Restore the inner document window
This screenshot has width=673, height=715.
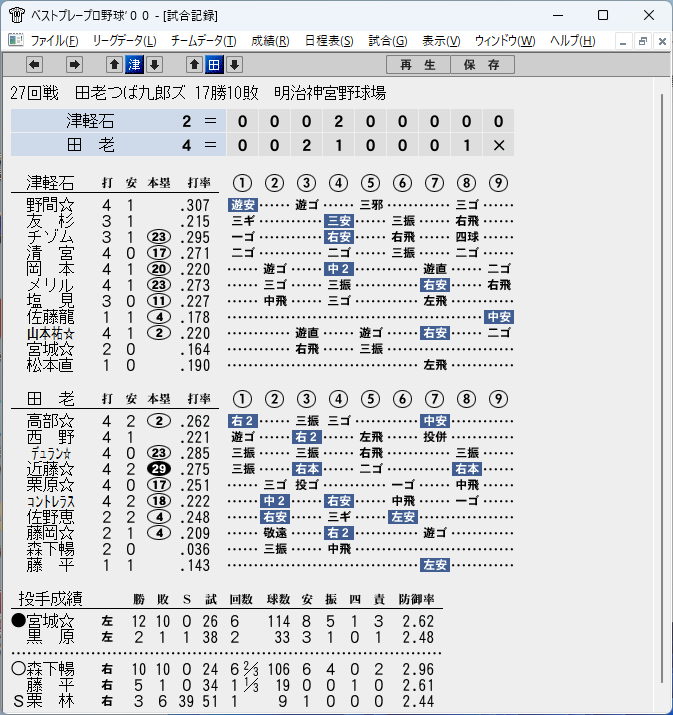point(643,41)
